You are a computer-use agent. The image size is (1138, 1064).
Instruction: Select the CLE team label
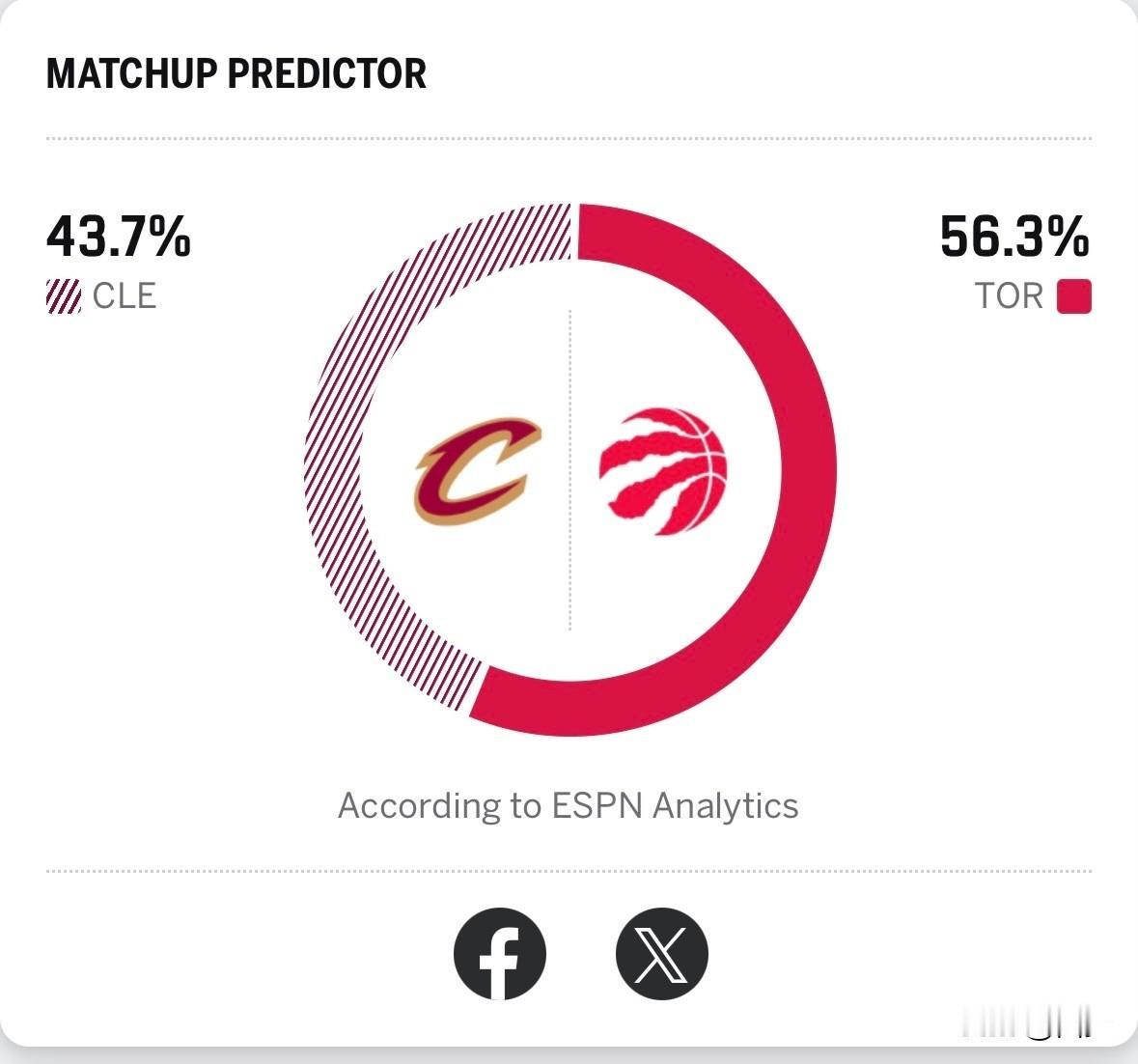(125, 296)
